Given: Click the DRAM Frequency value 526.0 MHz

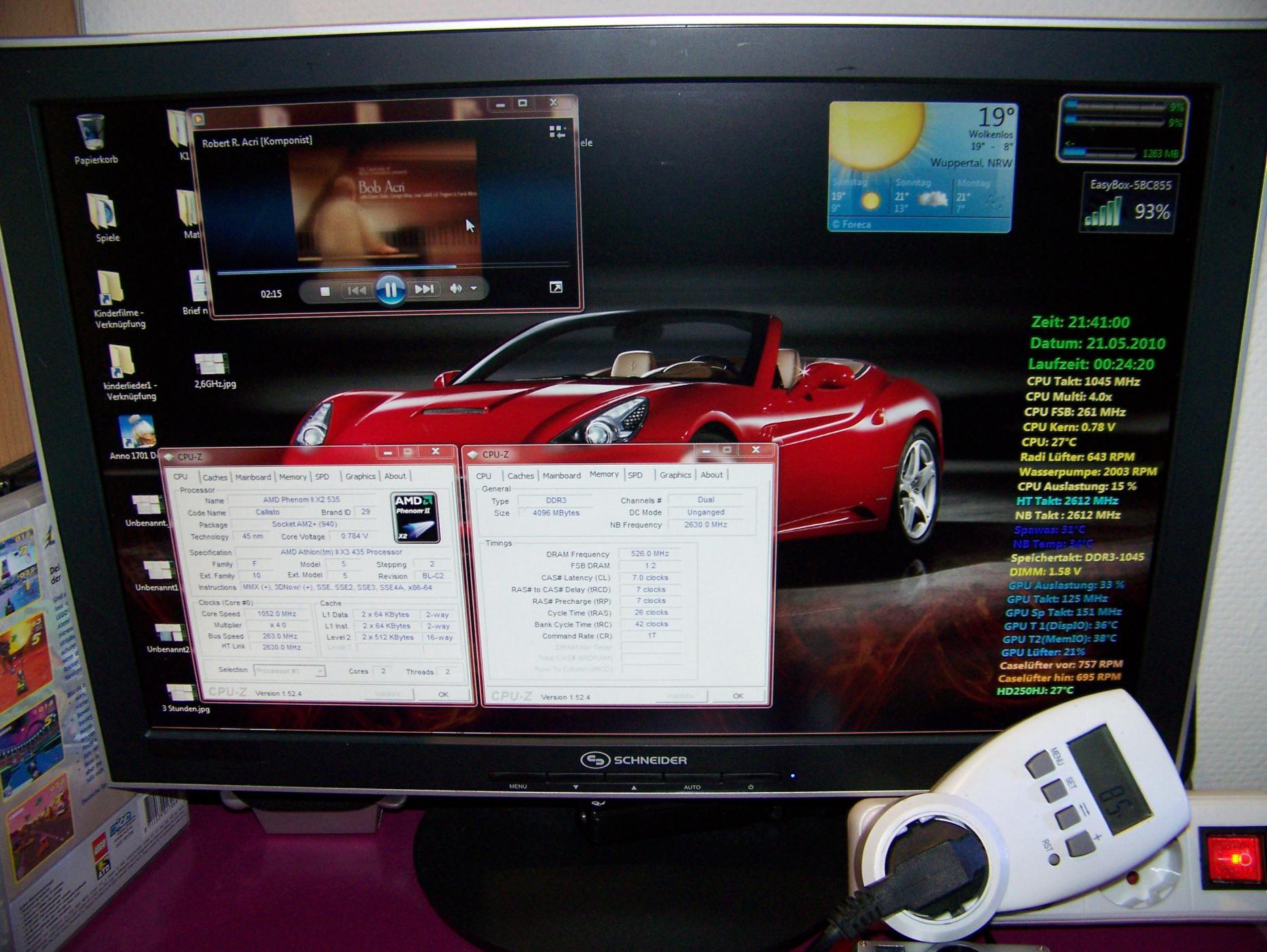Looking at the screenshot, I should coord(650,554).
